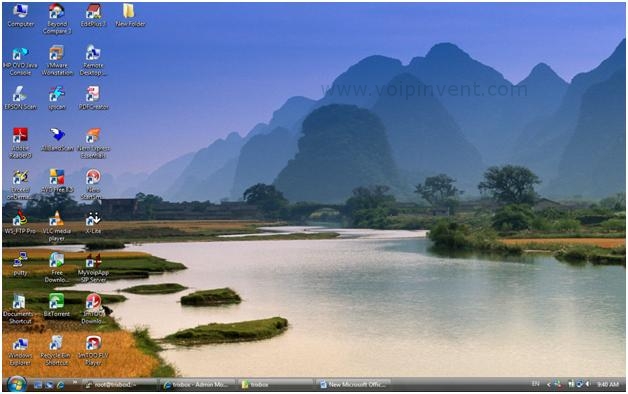Select the VMware Workstation icon
This screenshot has width=628, height=394.
pyautogui.click(x=57, y=60)
